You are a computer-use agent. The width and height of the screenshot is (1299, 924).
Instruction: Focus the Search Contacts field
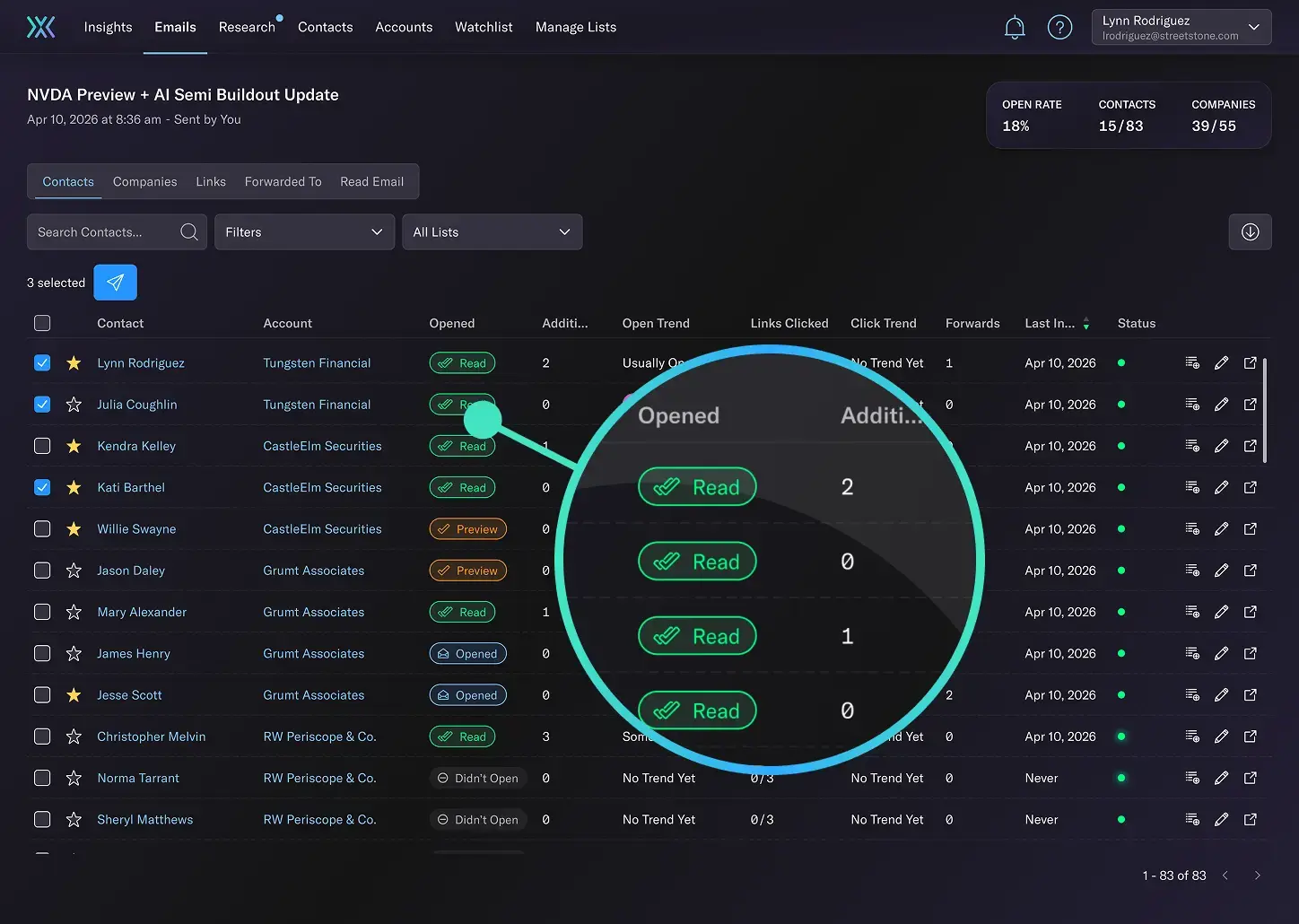117,232
